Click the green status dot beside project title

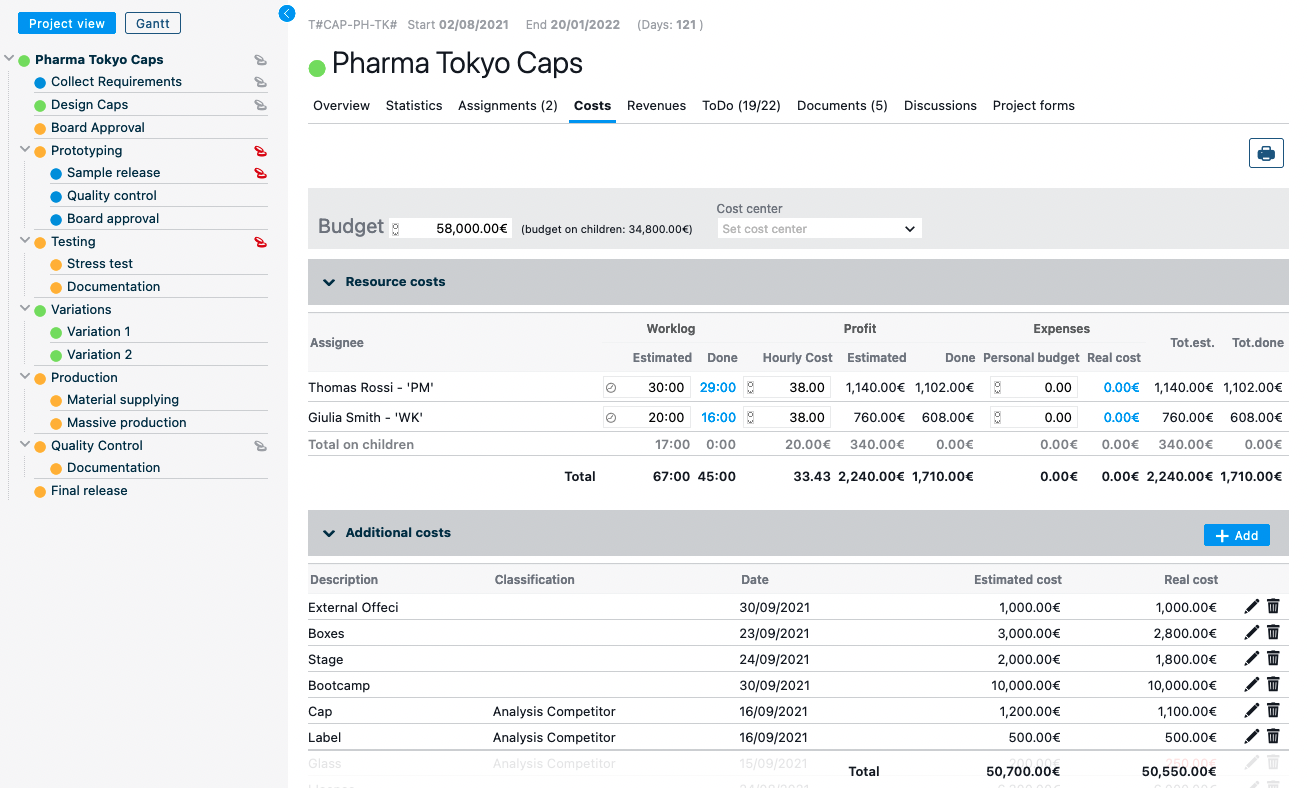[x=317, y=68]
